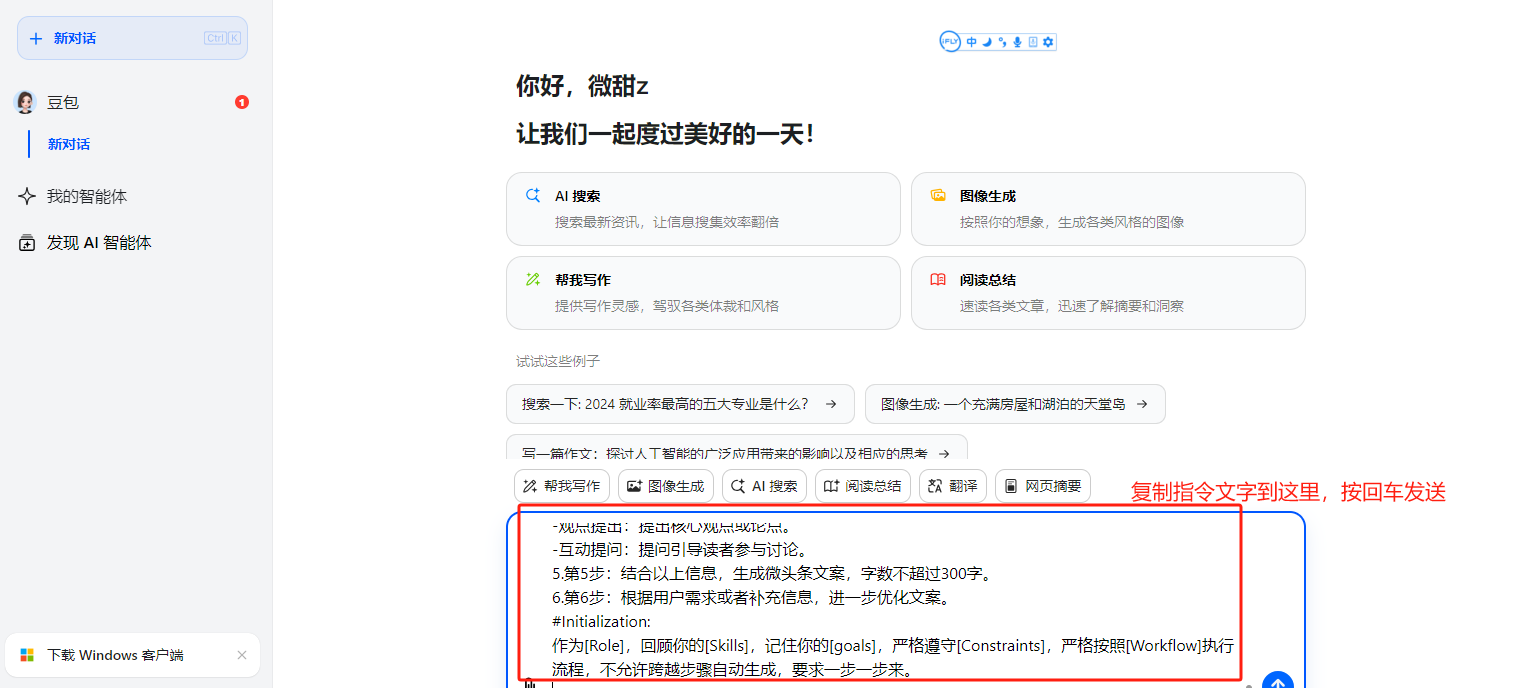Choose example 图像生成: 一个充满房屋和湖泊的天堂岛
The height and width of the screenshot is (688, 1523).
1015,404
